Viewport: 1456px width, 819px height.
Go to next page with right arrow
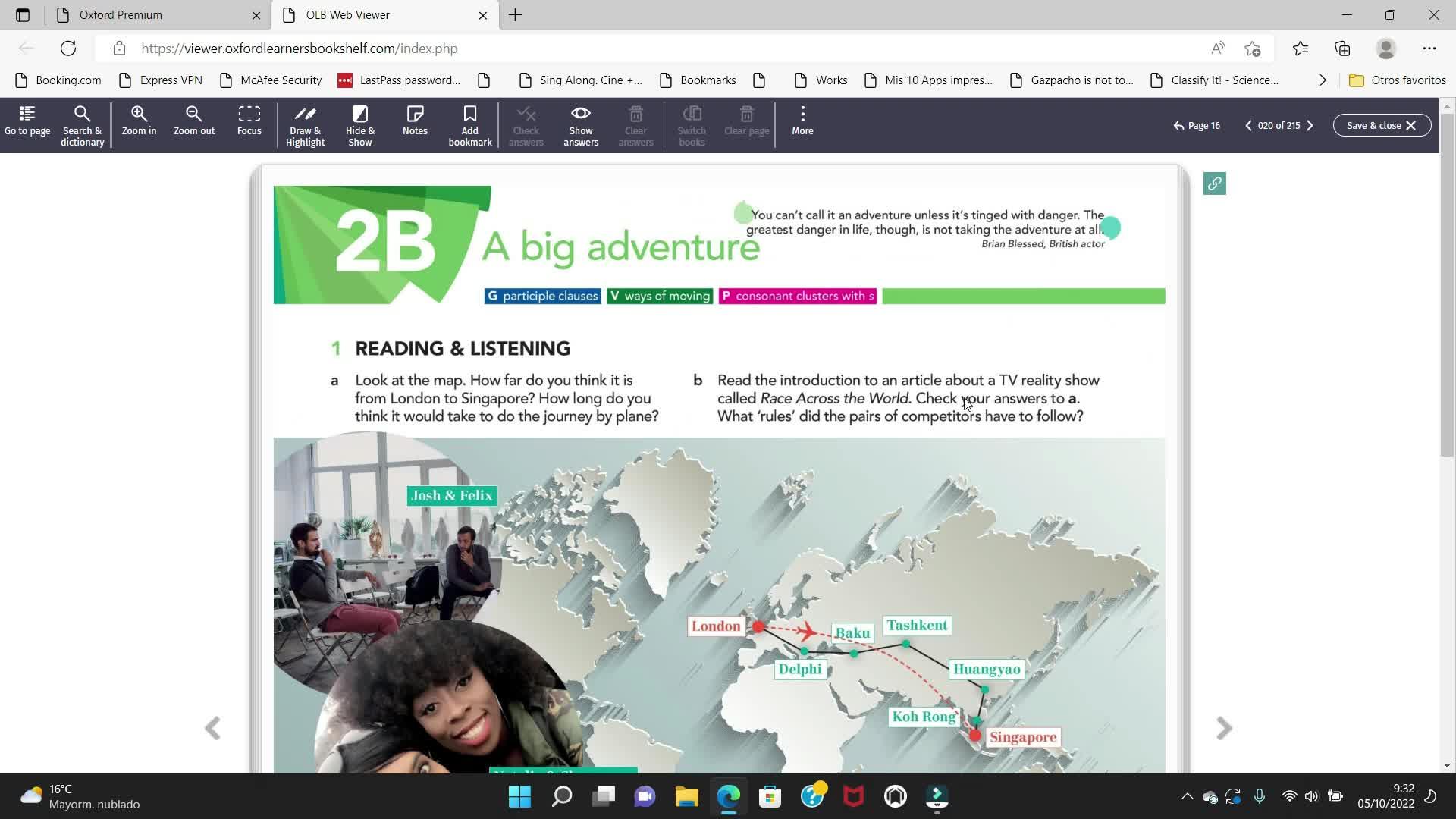tap(1223, 728)
